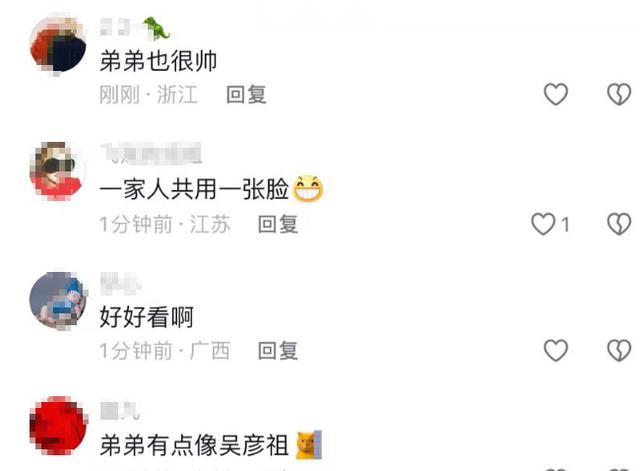The width and height of the screenshot is (640, 471).
Task: Open avatar of '好好看啊' commenter
Action: 58,301
